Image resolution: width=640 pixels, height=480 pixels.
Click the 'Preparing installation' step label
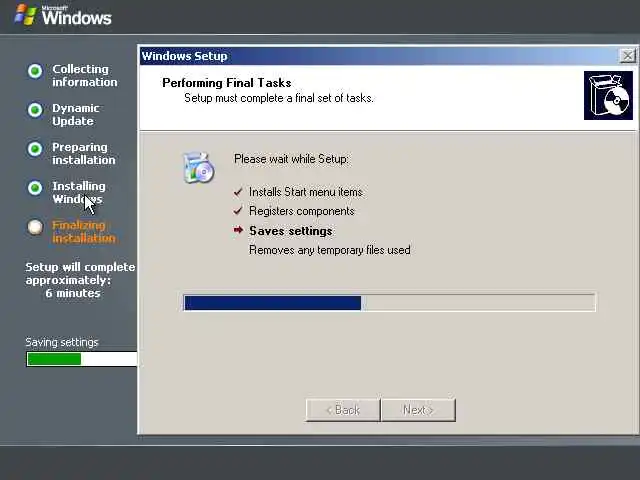tap(84, 153)
